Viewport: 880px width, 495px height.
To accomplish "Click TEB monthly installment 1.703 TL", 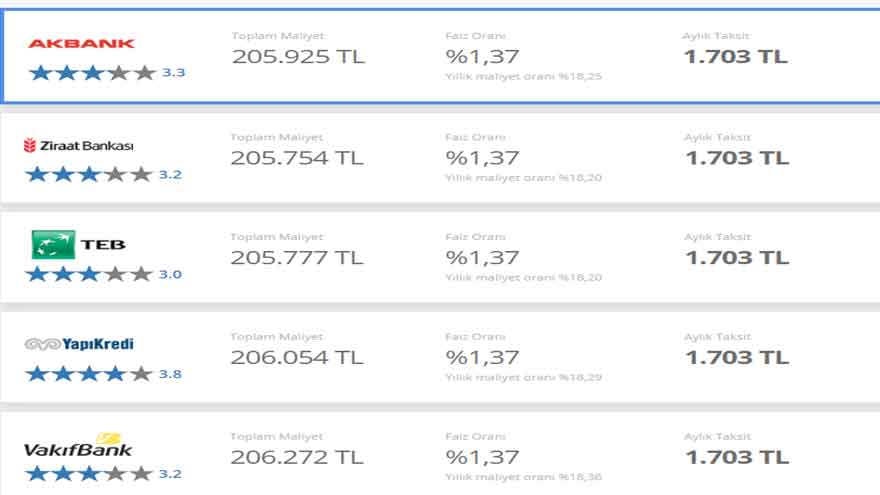I will (737, 258).
